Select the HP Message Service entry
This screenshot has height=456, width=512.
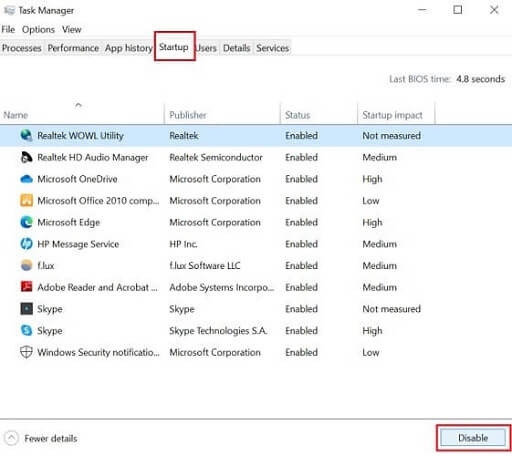[78, 244]
